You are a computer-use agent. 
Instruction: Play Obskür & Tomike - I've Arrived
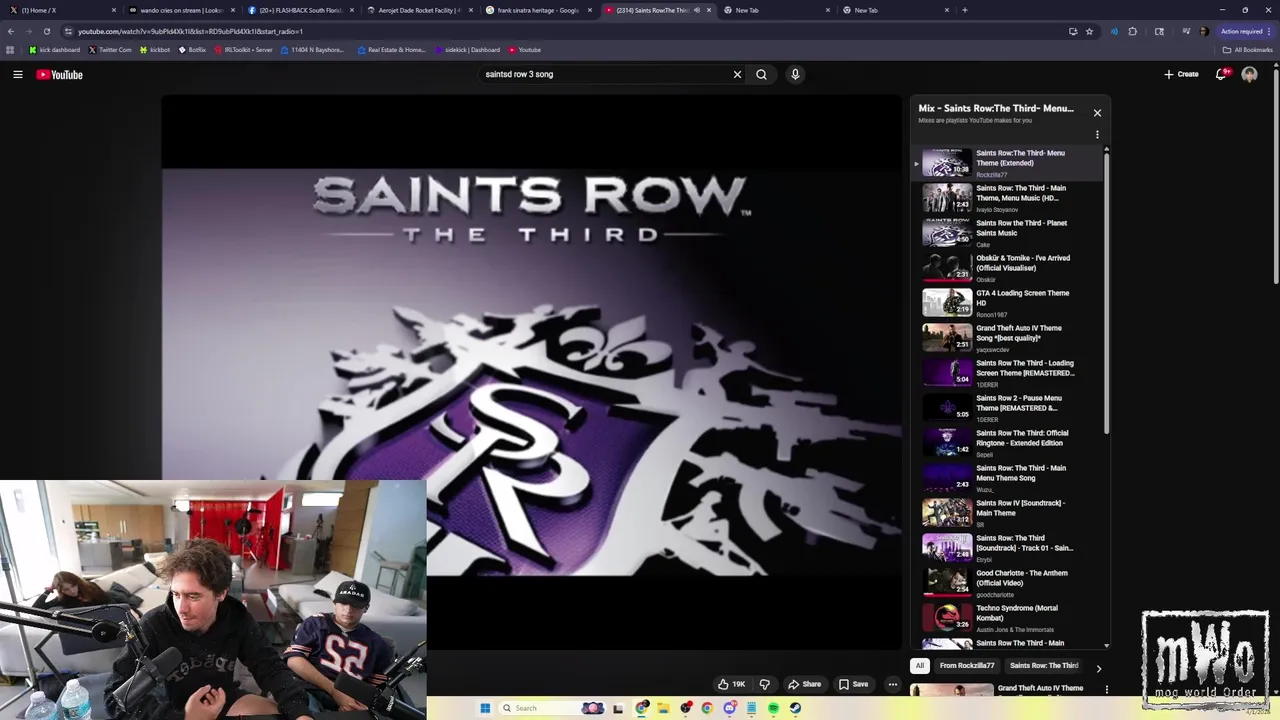[1009, 268]
